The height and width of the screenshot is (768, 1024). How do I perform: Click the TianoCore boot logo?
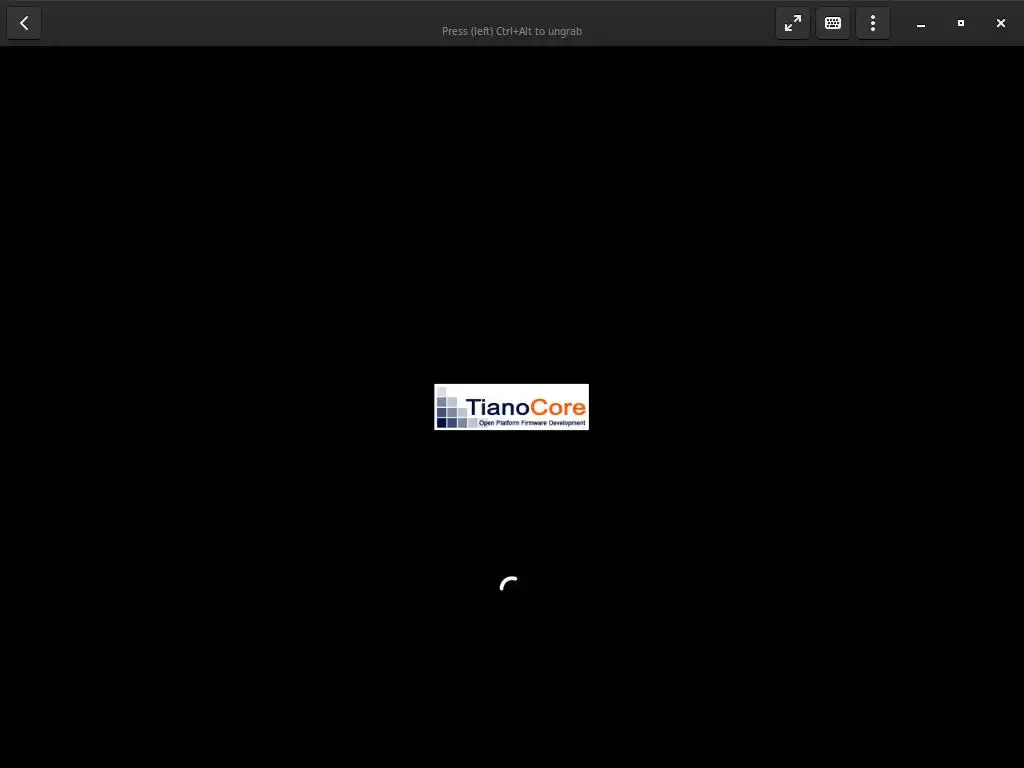pos(511,407)
